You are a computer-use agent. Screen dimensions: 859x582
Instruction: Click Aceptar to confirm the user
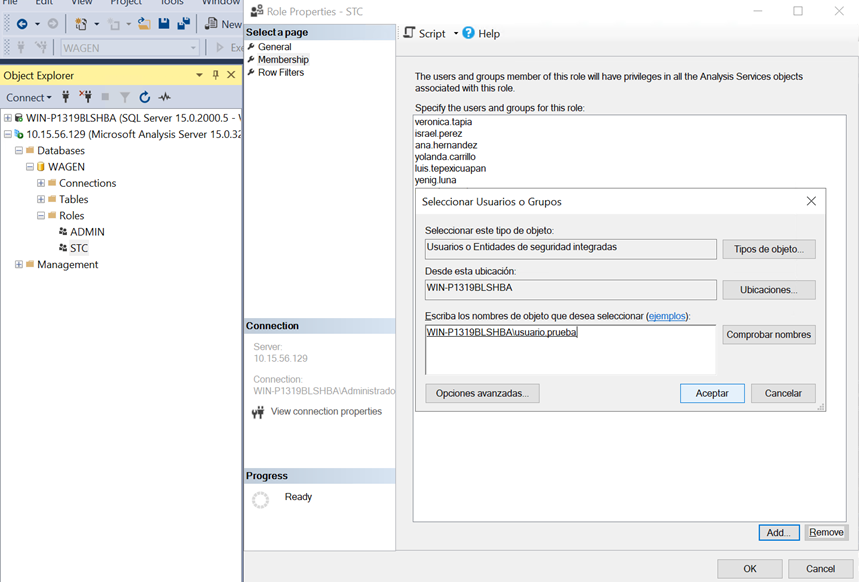tap(711, 393)
